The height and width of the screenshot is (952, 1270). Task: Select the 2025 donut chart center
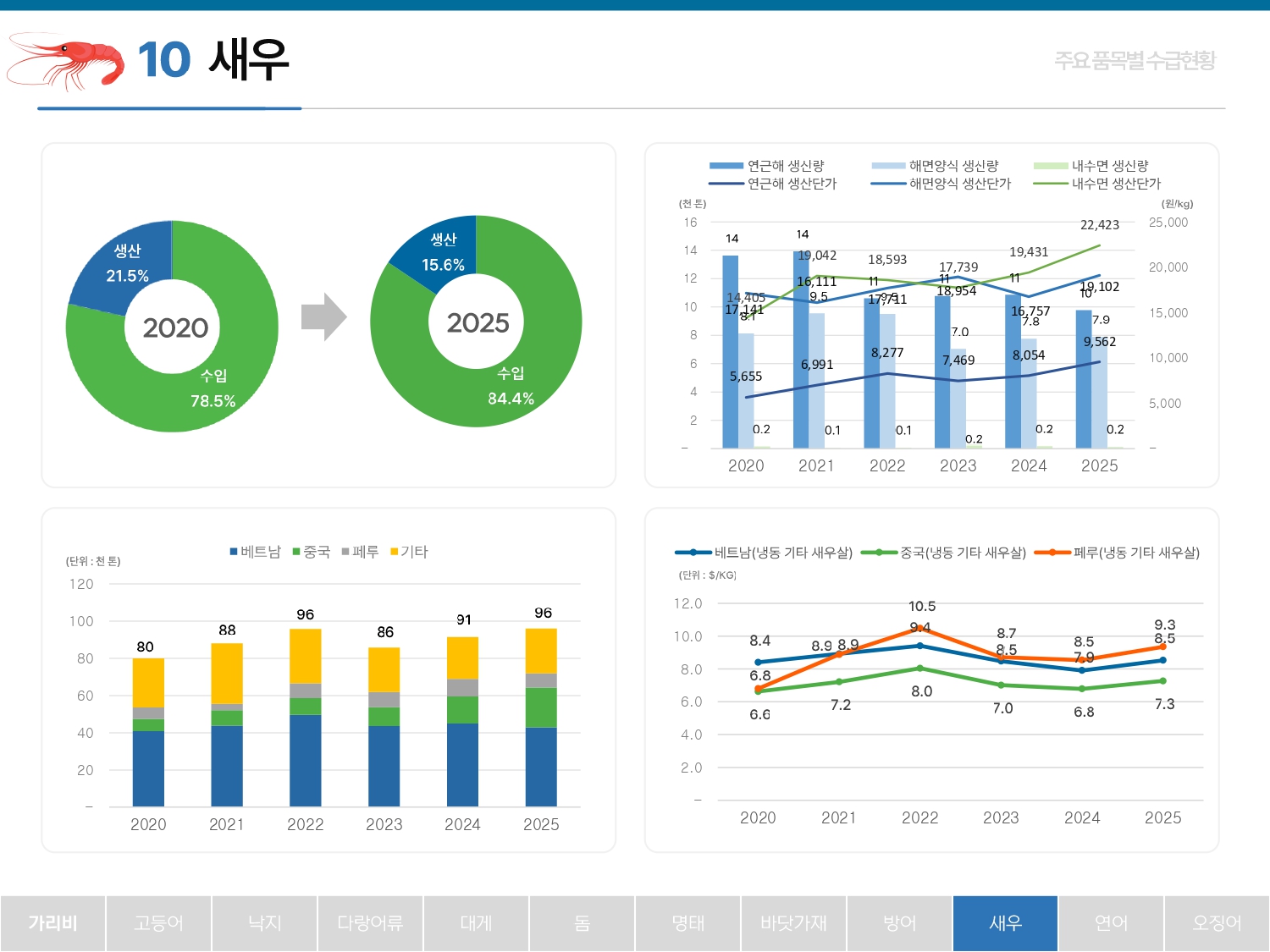[478, 322]
